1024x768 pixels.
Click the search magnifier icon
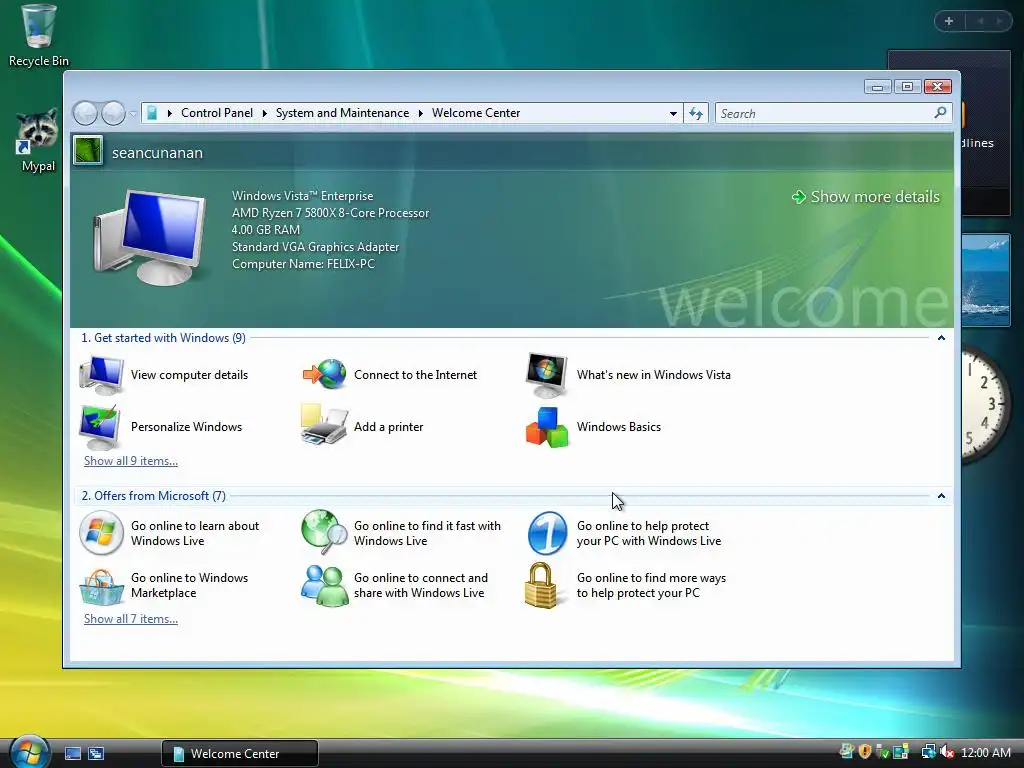point(940,113)
